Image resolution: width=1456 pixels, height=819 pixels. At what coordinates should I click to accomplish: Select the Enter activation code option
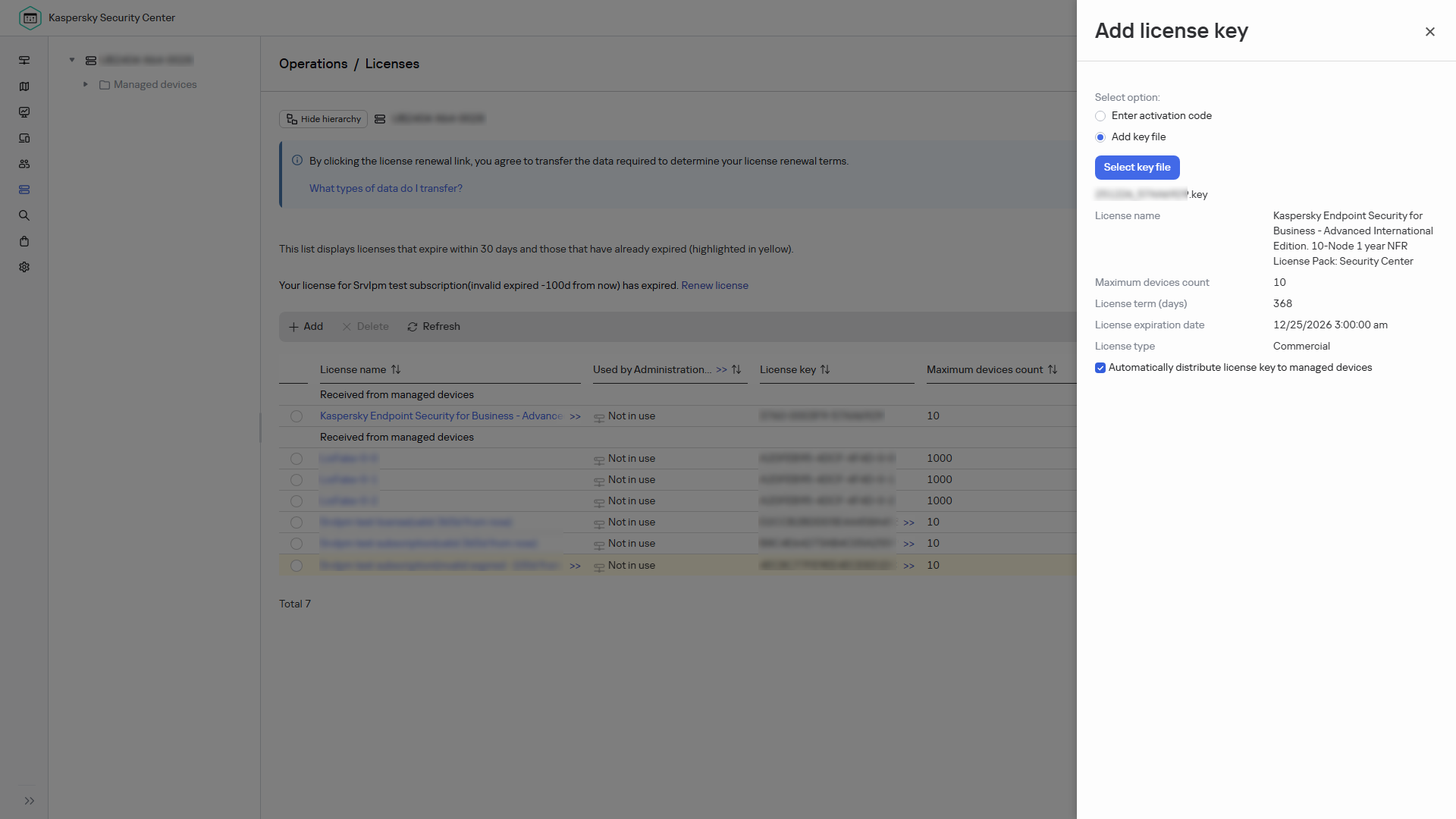1100,116
